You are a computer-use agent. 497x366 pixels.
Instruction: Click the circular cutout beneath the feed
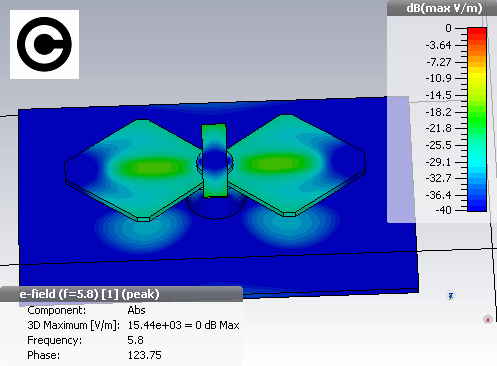[x=216, y=207]
